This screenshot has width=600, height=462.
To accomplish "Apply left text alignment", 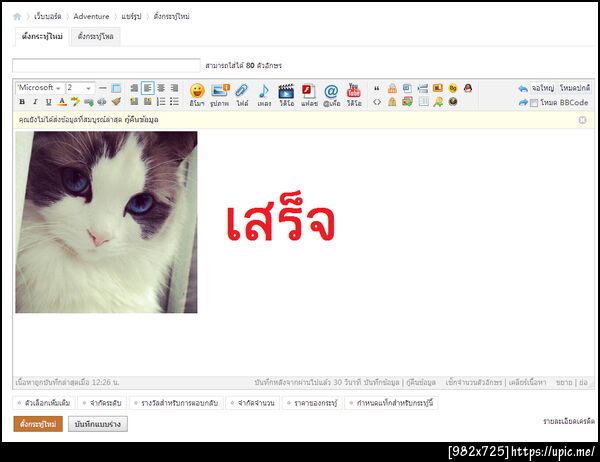I will point(147,88).
